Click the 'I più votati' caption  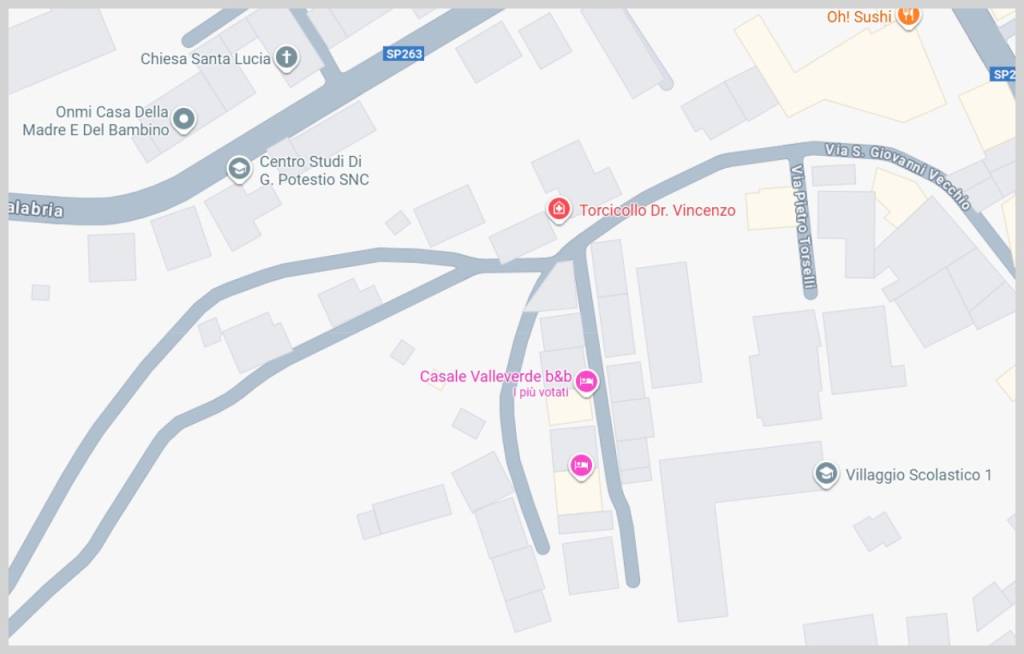[541, 393]
